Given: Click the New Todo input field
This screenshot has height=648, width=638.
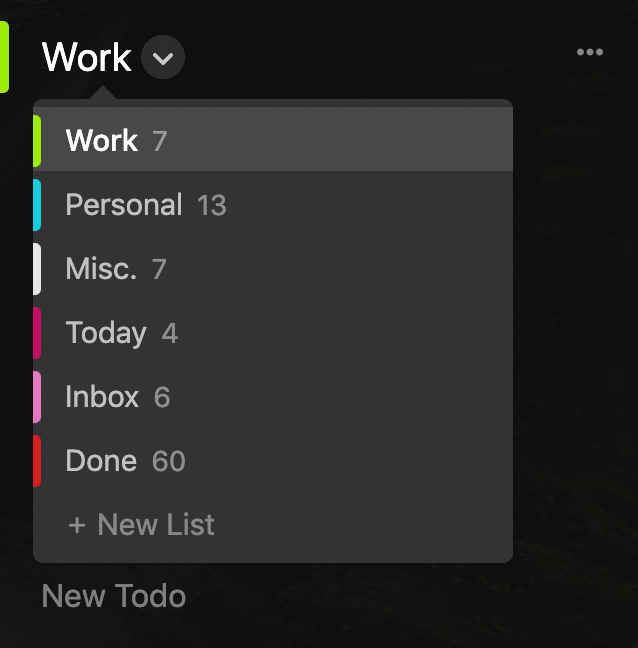Looking at the screenshot, I should click(114, 596).
